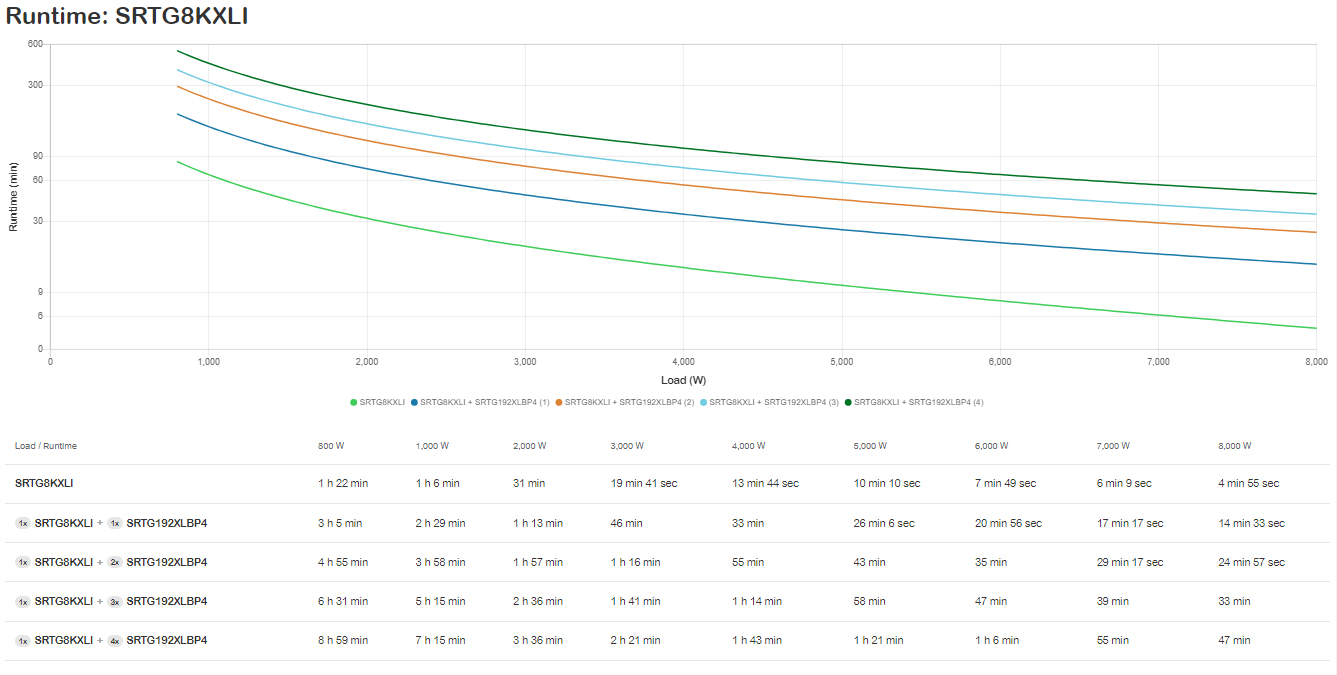The image size is (1337, 675).
Task: Click the green SRTG8KXLI legend dot
Action: pyautogui.click(x=354, y=402)
